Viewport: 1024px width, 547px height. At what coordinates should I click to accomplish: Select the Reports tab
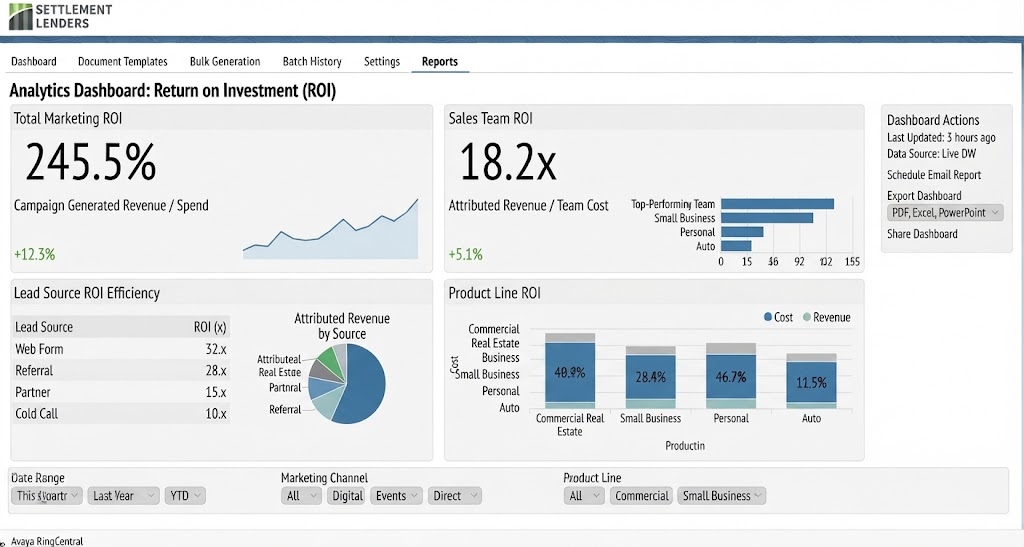click(440, 61)
